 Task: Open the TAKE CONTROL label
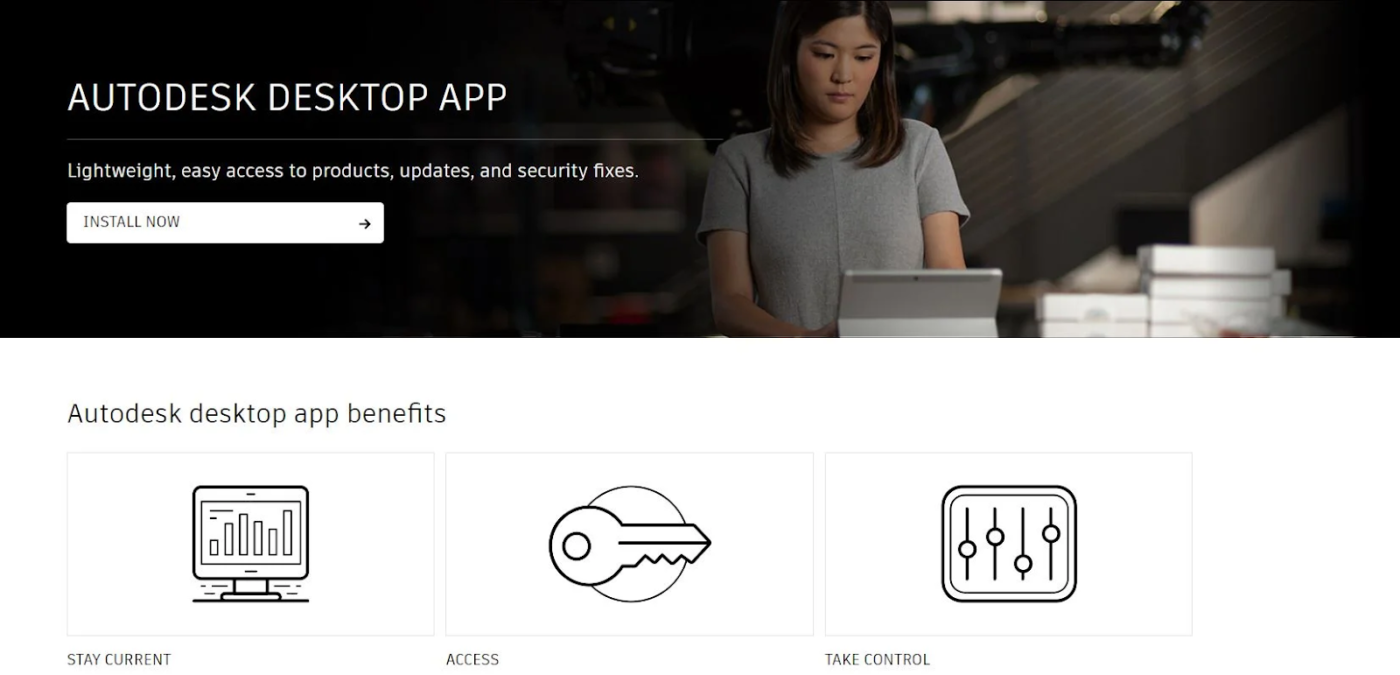pos(877,659)
